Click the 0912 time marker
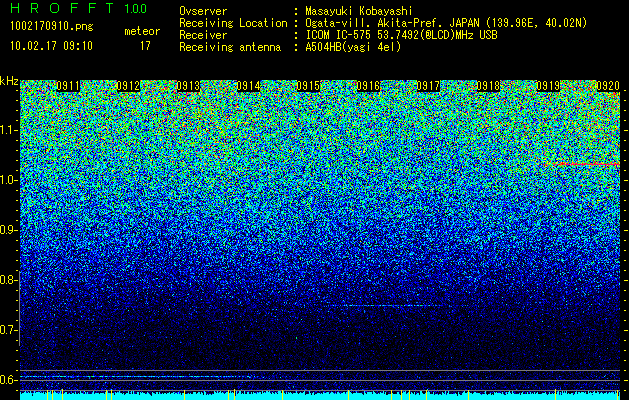 pyautogui.click(x=128, y=86)
